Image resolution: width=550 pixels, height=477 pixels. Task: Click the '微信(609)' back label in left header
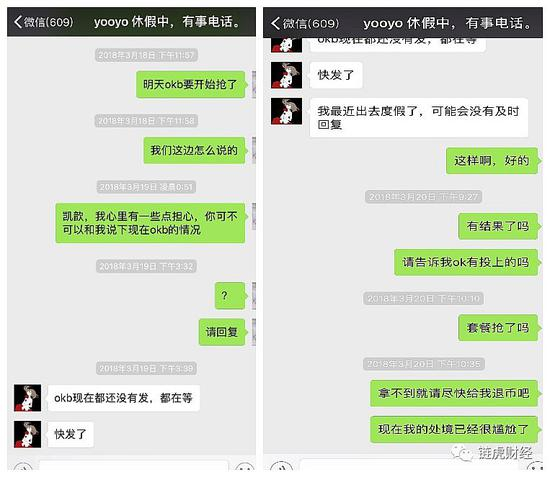click(x=48, y=22)
